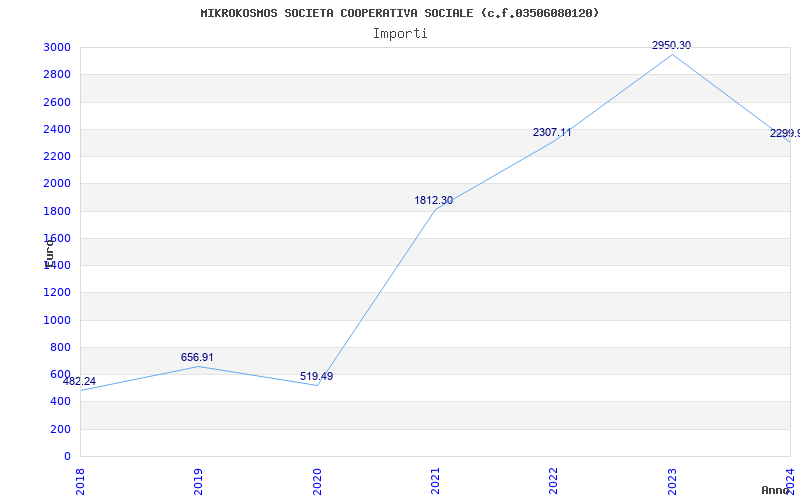Click the Importi subtitle
The height and width of the screenshot is (500, 800).
tap(400, 34)
